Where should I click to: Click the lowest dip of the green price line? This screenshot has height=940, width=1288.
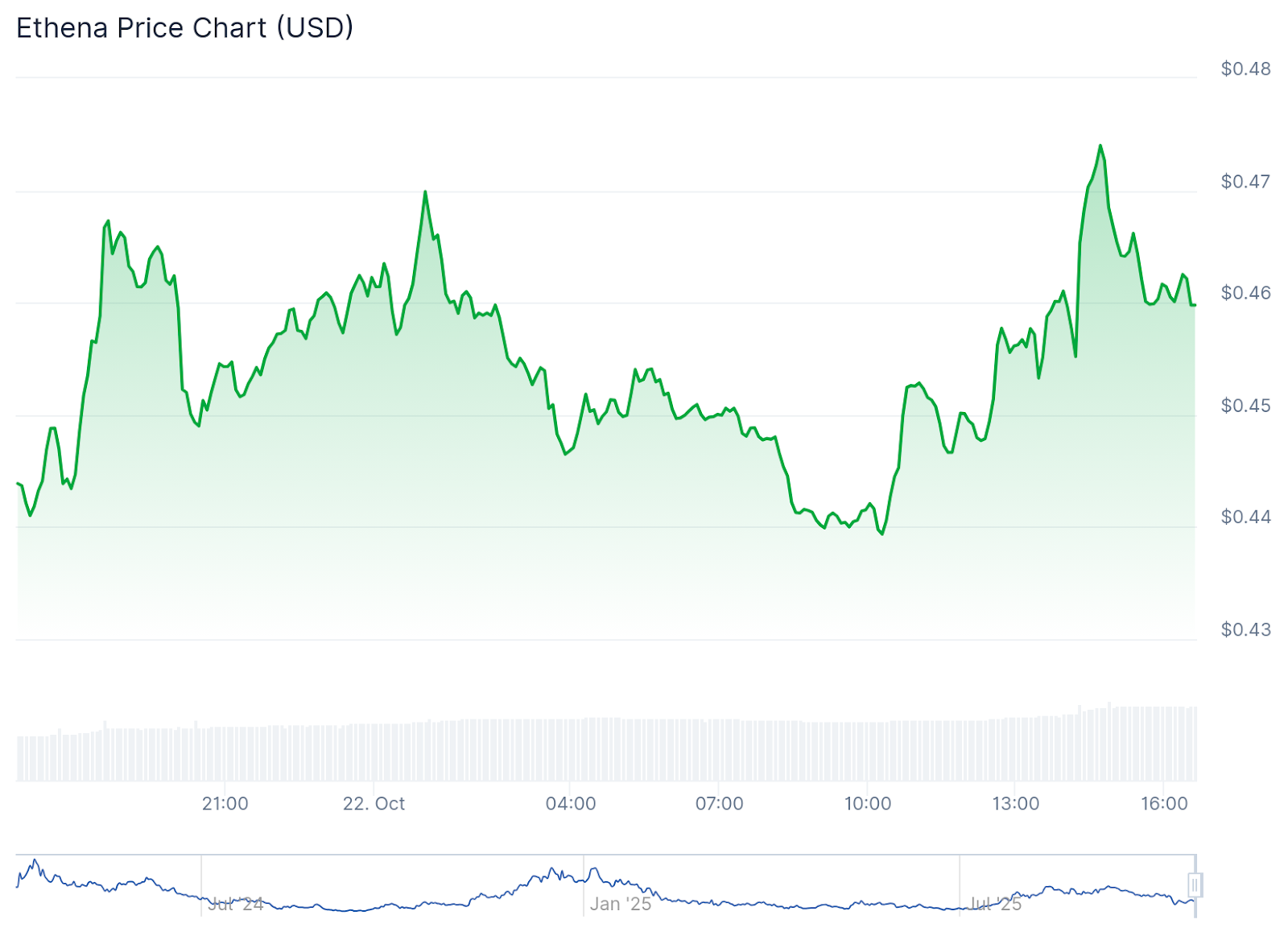882,534
